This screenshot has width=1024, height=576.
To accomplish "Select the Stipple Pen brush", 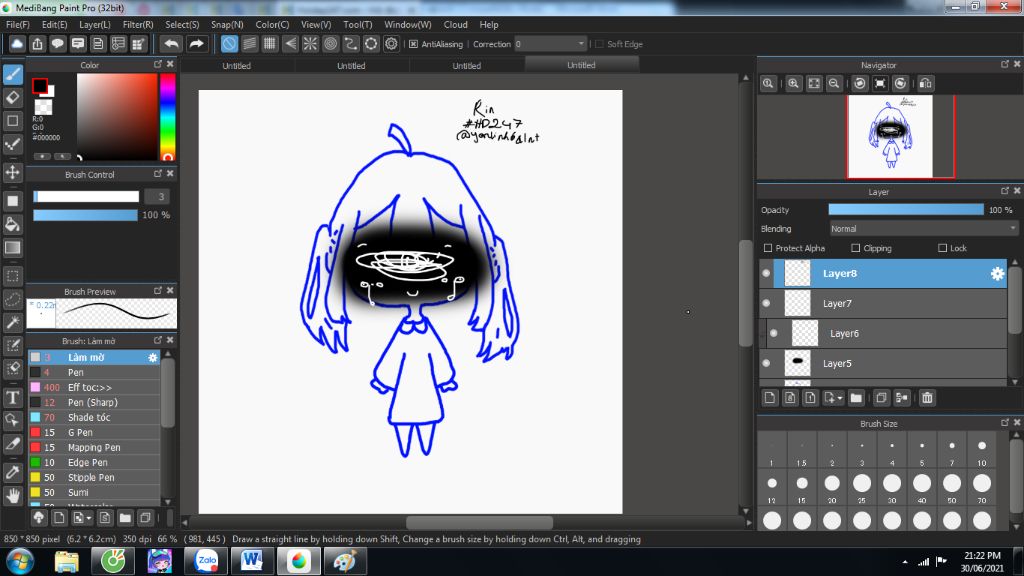I will pos(94,477).
